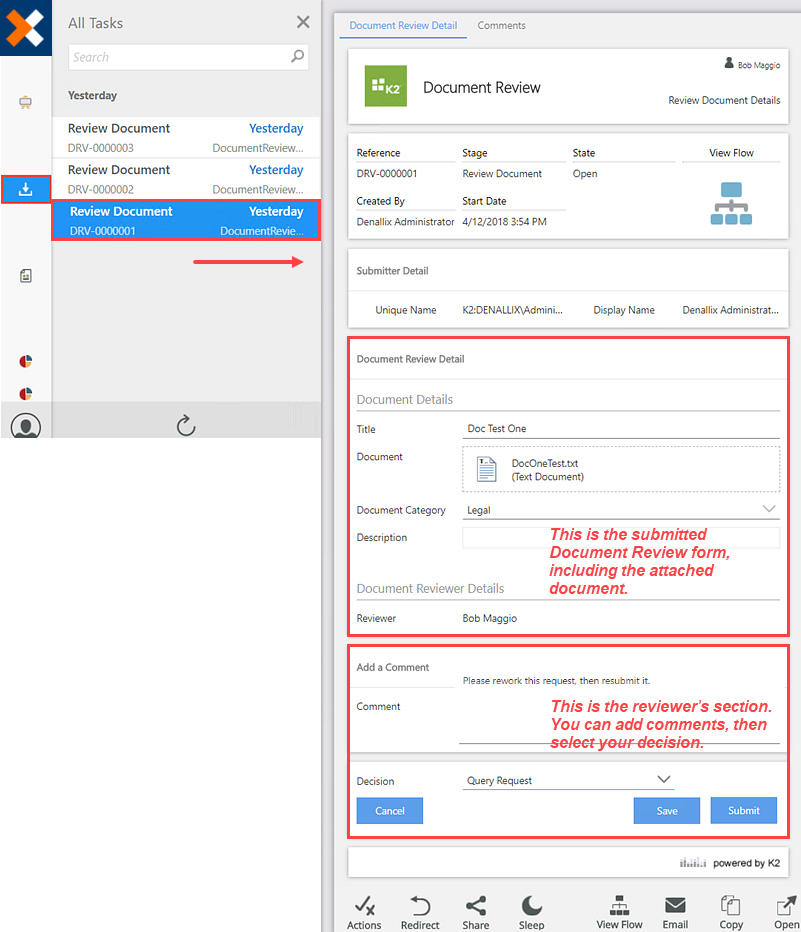The width and height of the screenshot is (801, 932).
Task: Click the Display Name value Denallix Administrat...
Action: (730, 310)
